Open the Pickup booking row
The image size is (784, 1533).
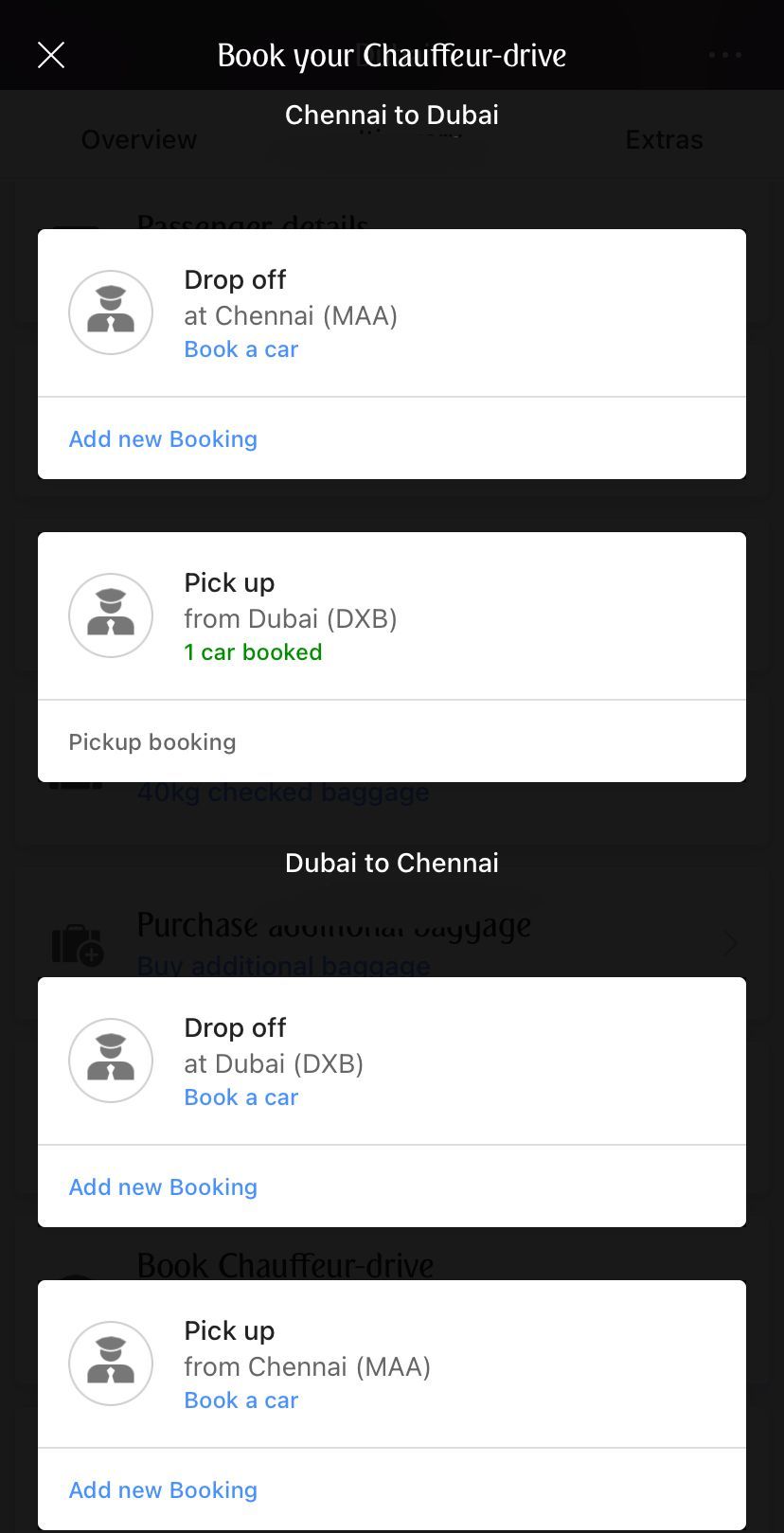click(392, 741)
